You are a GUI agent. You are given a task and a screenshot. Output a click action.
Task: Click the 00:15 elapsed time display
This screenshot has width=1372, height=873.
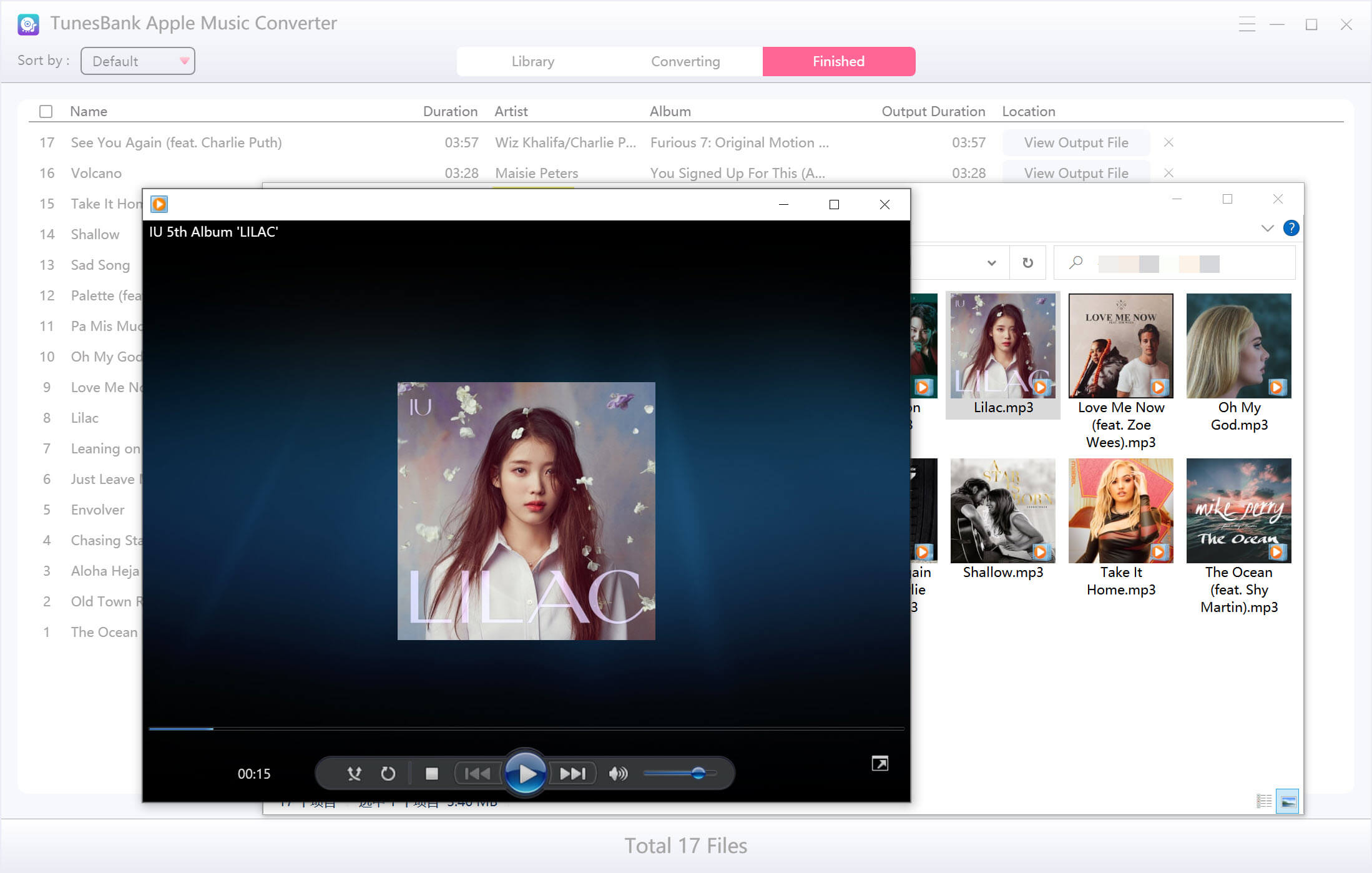pyautogui.click(x=254, y=774)
